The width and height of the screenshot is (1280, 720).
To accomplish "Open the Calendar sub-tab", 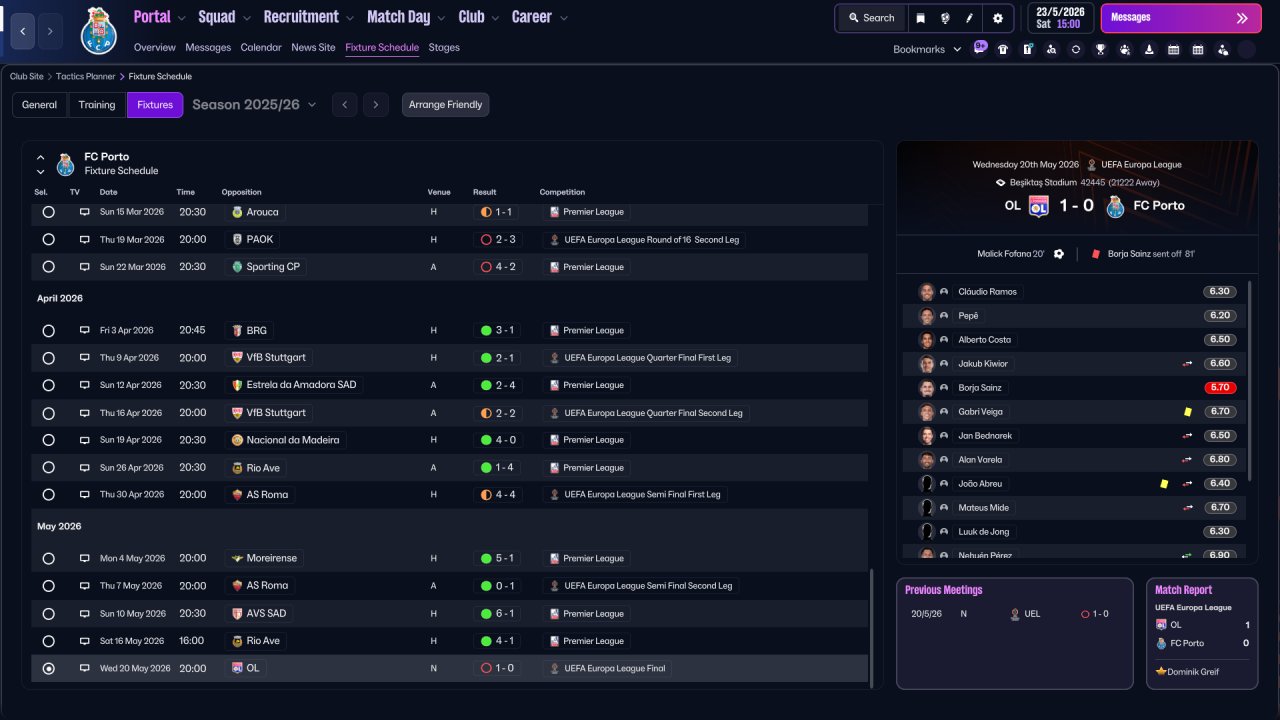I will [x=261, y=47].
